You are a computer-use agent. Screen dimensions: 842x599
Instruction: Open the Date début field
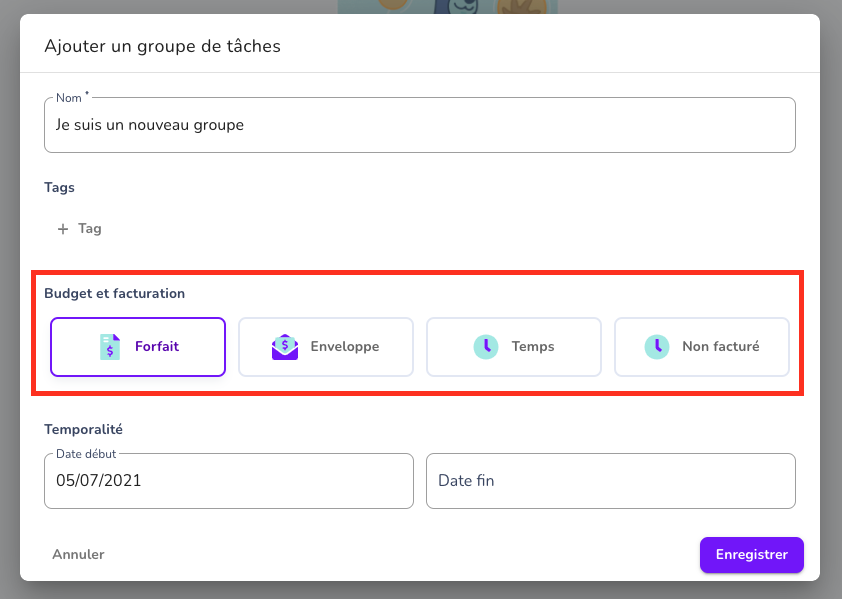tap(229, 481)
